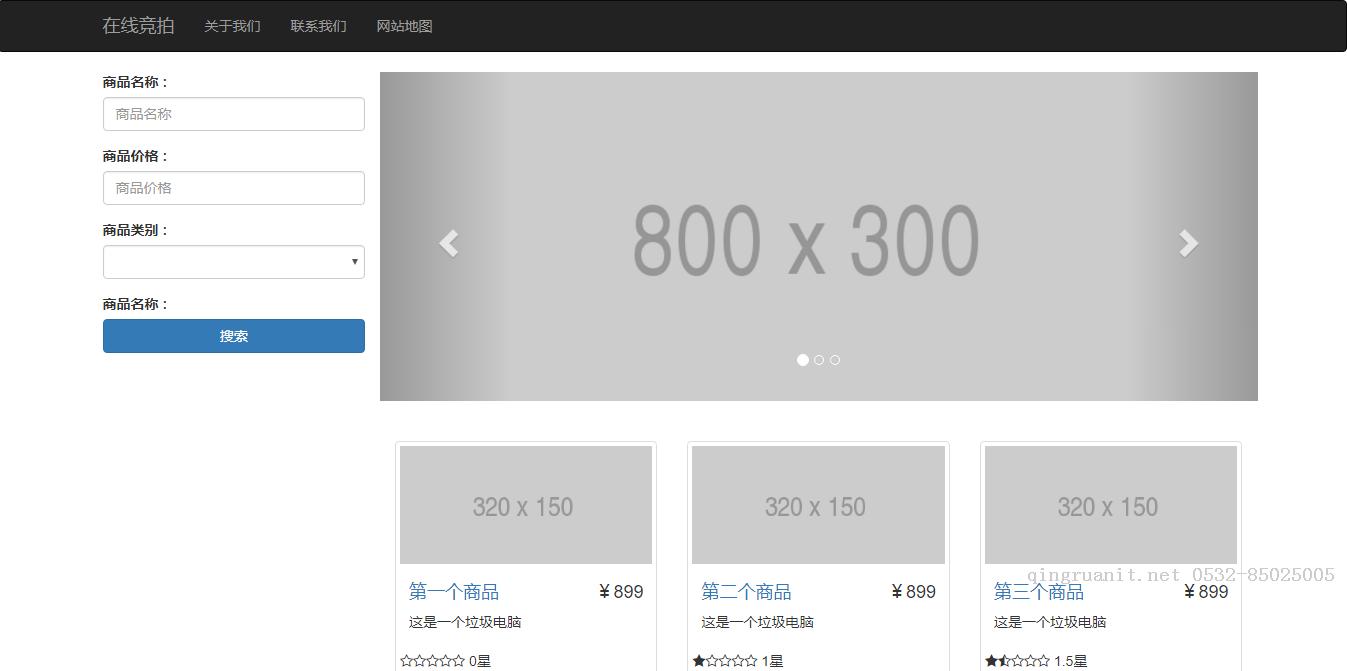Viewport: 1347px width, 671px height.
Task: Click the carousel previous arrow
Action: 449,242
